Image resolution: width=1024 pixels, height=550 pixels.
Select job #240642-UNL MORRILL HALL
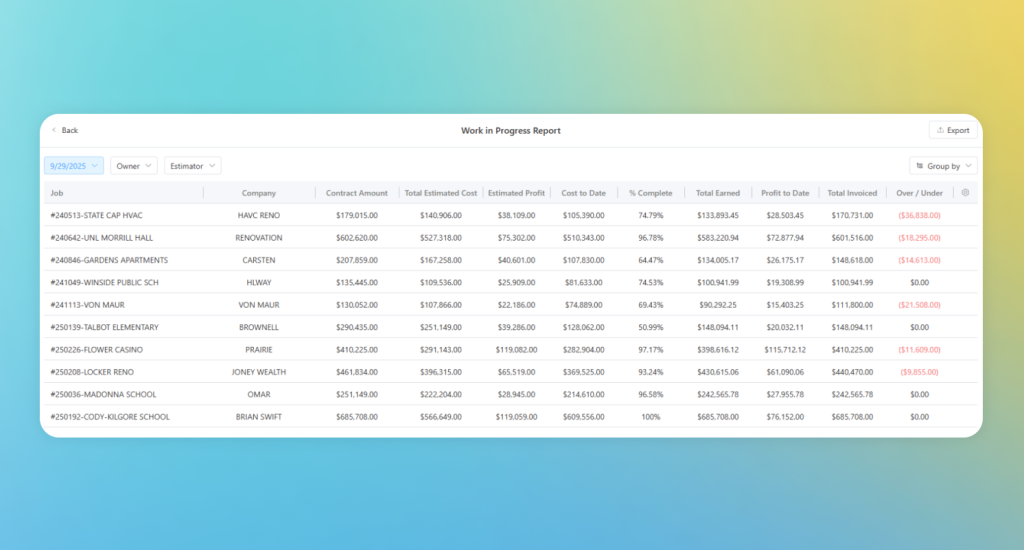pyautogui.click(x=101, y=238)
